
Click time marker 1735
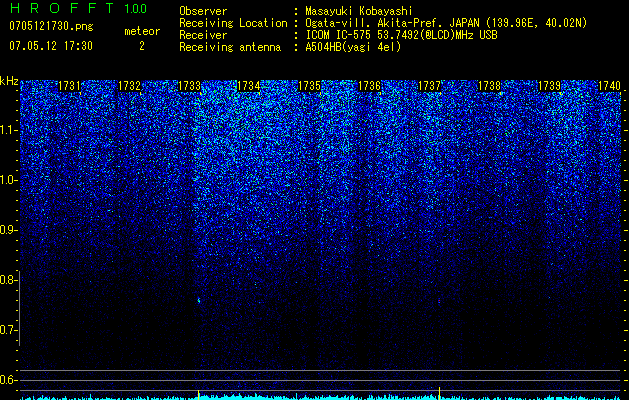click(309, 86)
